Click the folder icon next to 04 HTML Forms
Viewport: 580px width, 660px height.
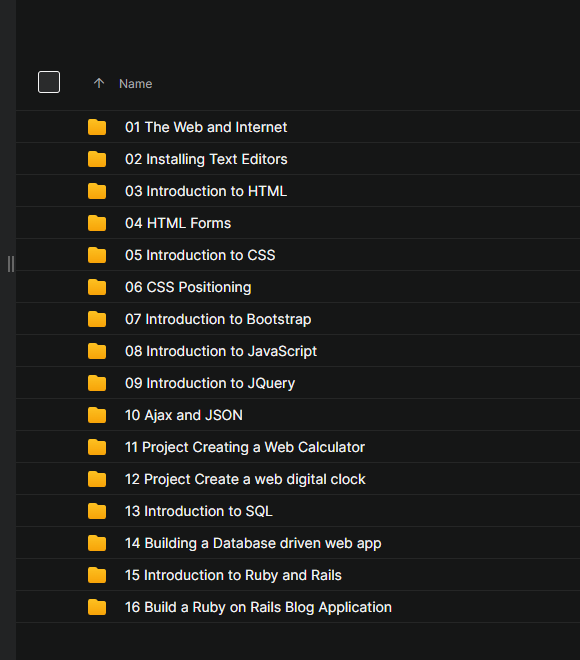(97, 223)
